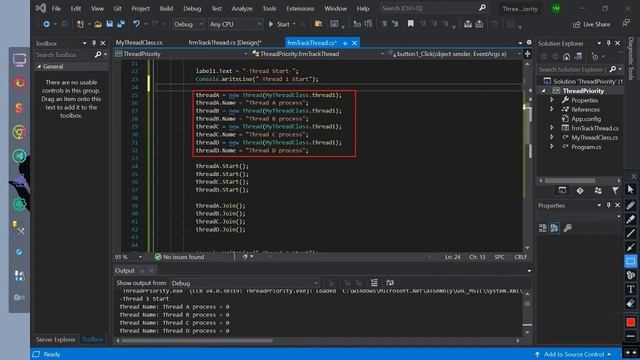Open Chrome from the left dock
This screenshot has height=360, width=640.
pos(19,132)
